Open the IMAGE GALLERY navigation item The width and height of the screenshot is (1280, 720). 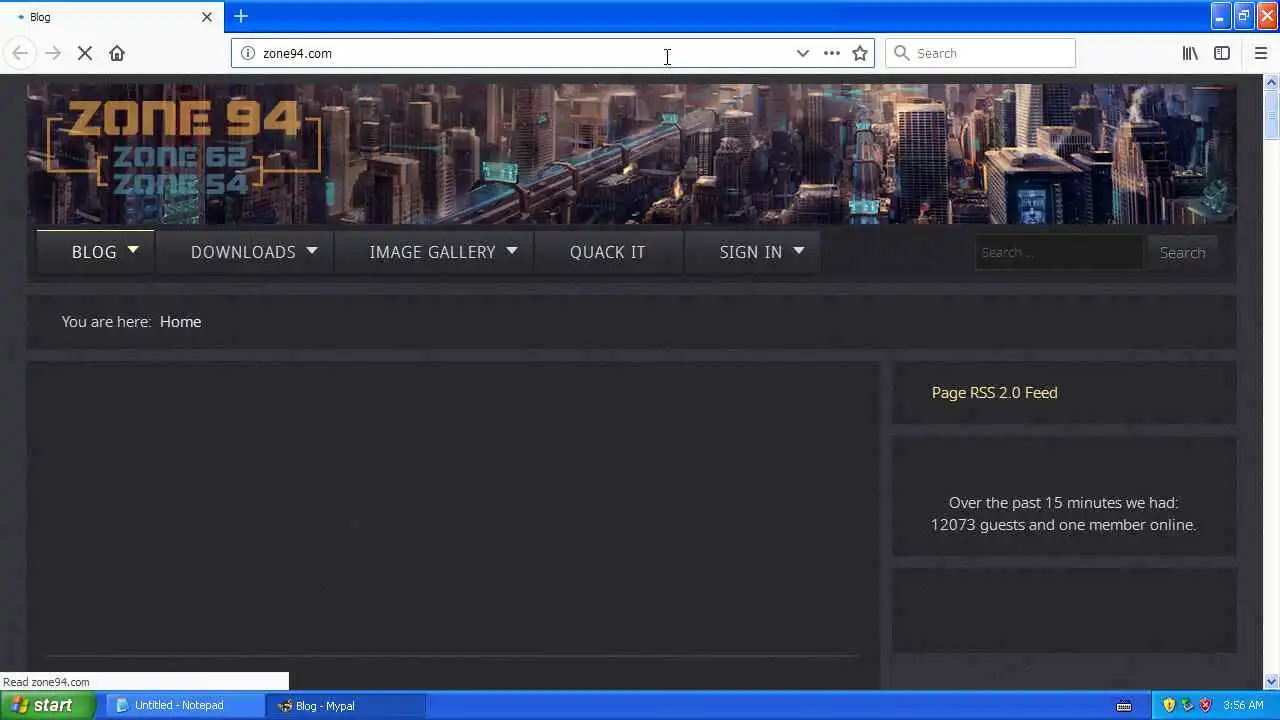coord(432,252)
